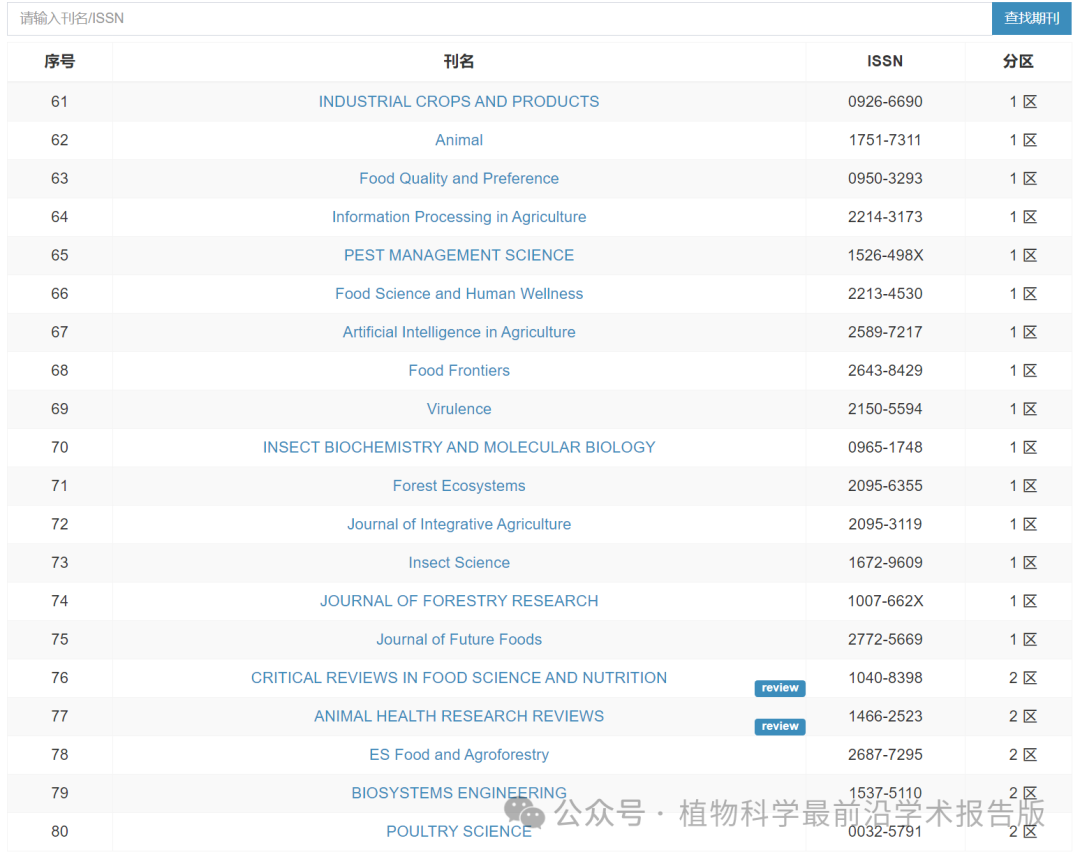Viewport: 1080px width, 857px height.
Task: Select Food Quality and Preference link
Action: [x=459, y=178]
